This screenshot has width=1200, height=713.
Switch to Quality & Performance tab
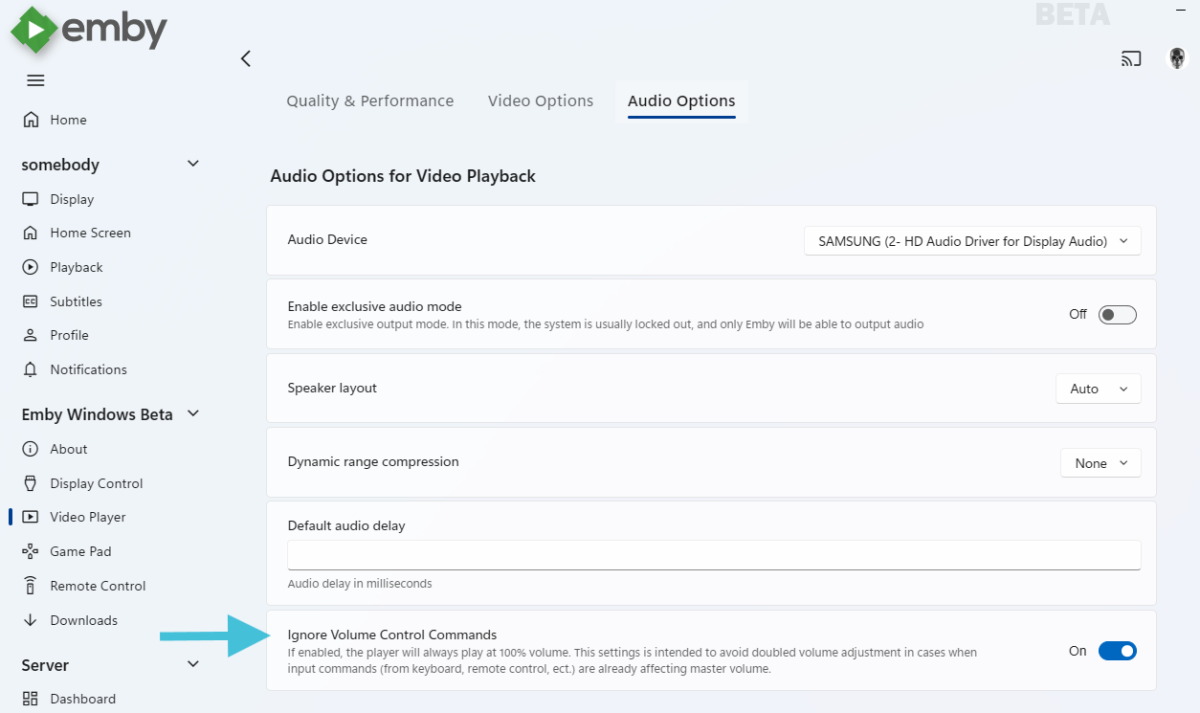tap(370, 101)
